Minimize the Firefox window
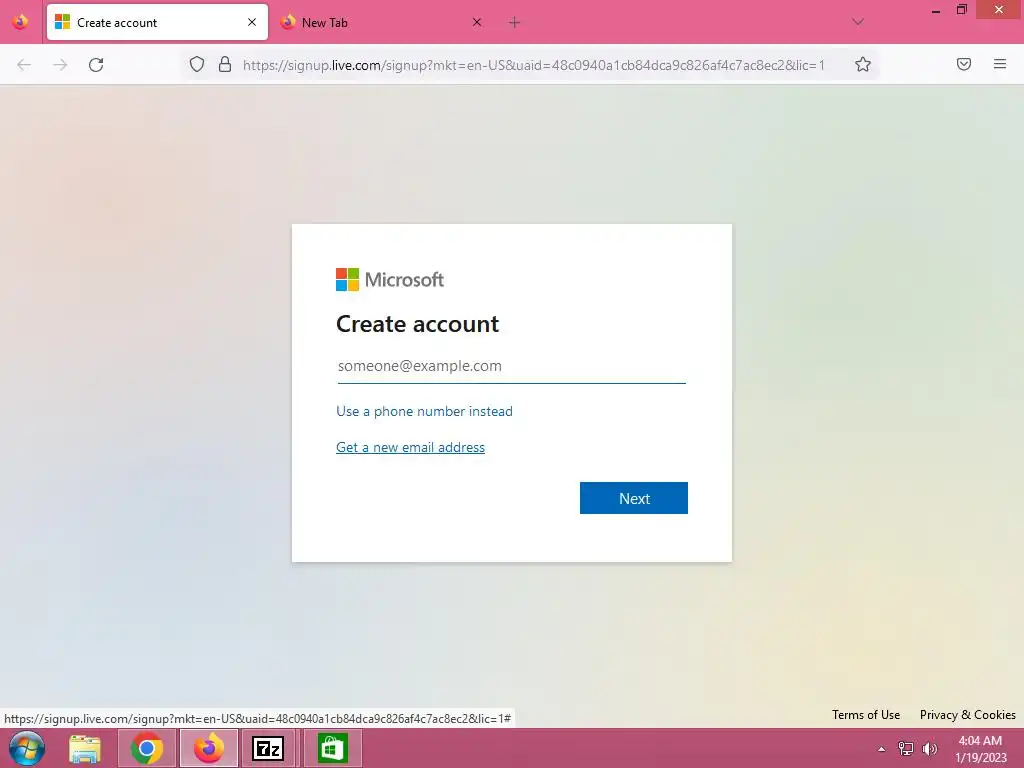1024x768 pixels. 935,10
